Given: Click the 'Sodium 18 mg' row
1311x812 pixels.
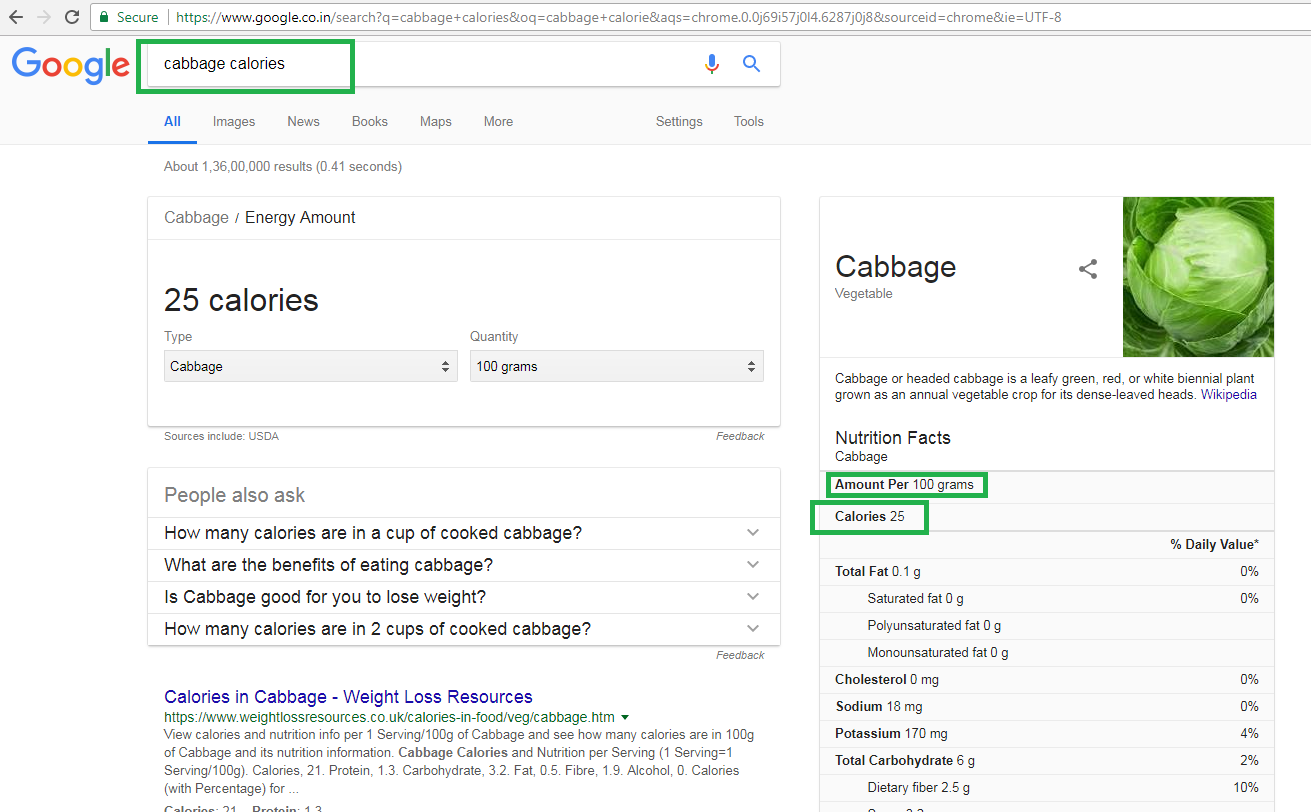Looking at the screenshot, I should click(x=1047, y=706).
